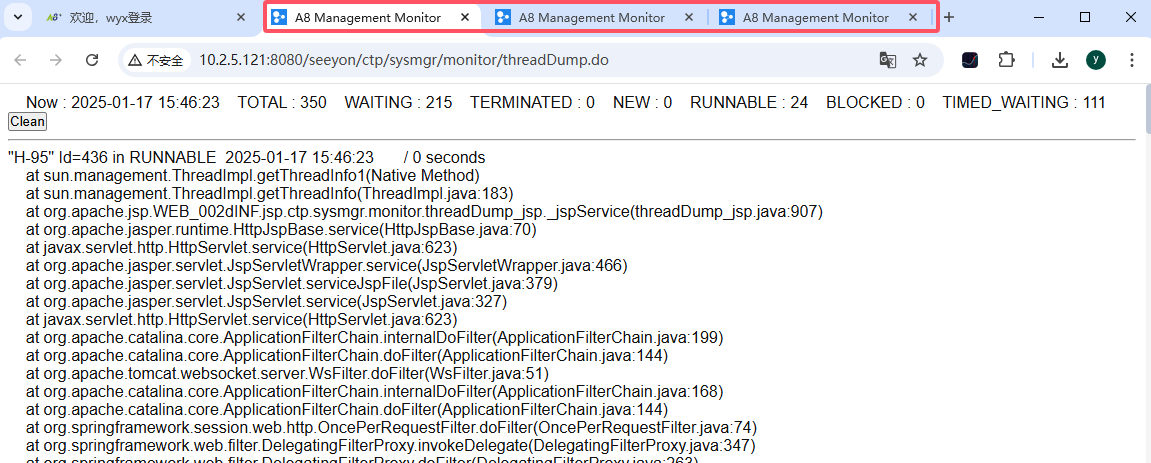
Task: Open the browser downloads icon
Action: click(1060, 60)
